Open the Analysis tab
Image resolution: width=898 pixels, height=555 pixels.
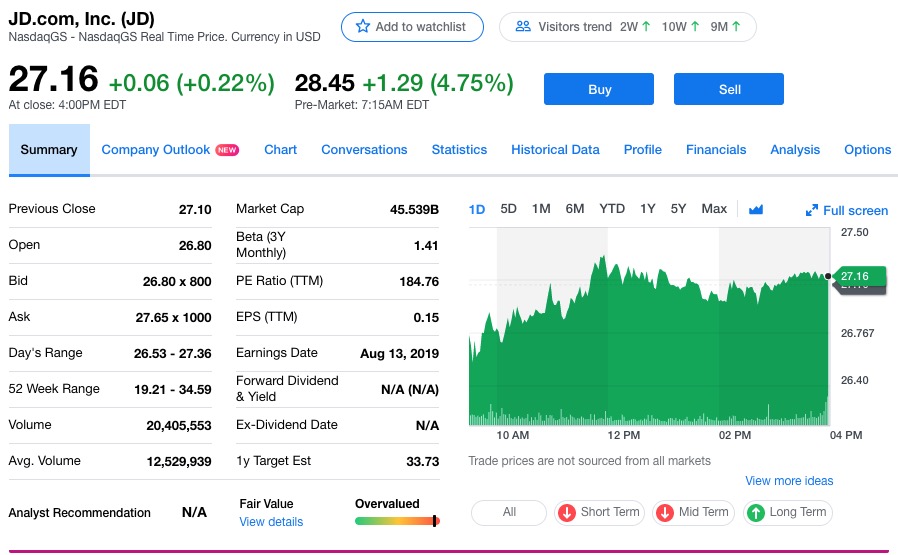795,150
